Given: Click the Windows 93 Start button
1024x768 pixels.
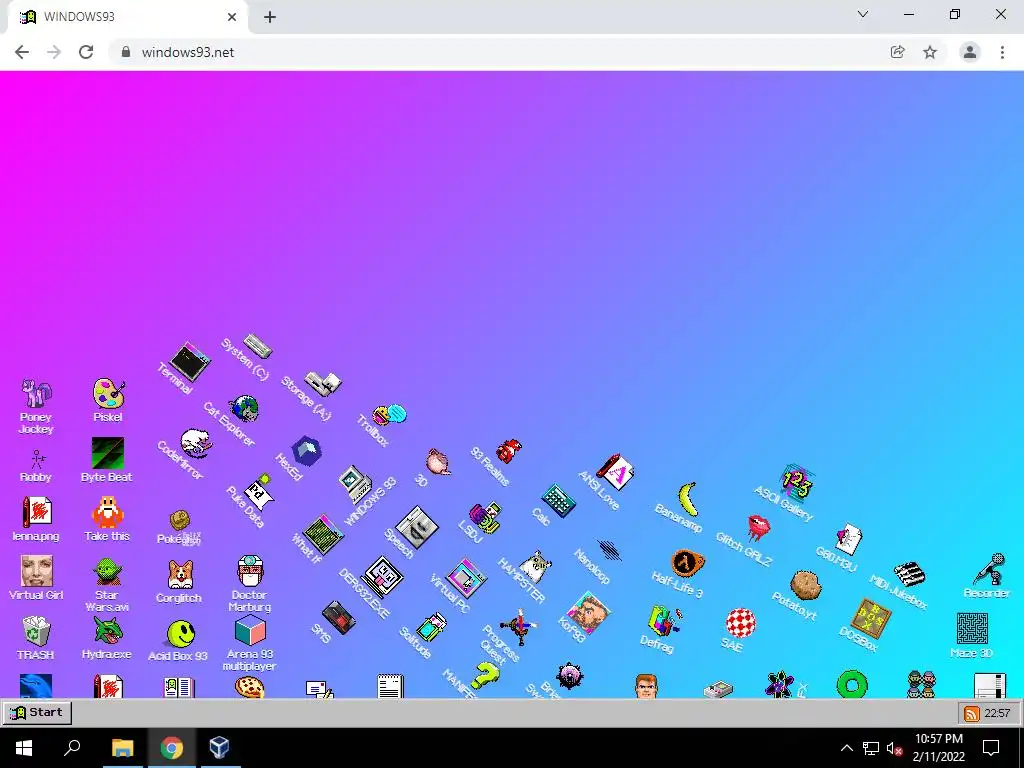Looking at the screenshot, I should [37, 712].
